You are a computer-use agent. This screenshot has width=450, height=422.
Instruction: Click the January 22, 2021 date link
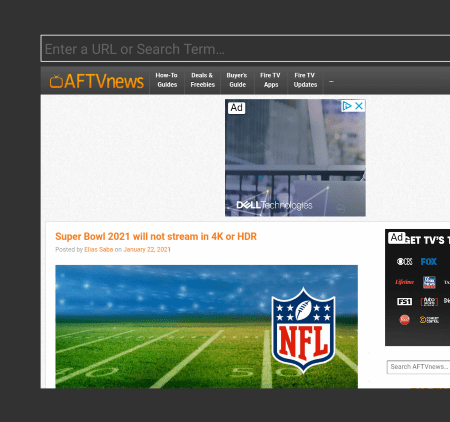click(x=147, y=249)
